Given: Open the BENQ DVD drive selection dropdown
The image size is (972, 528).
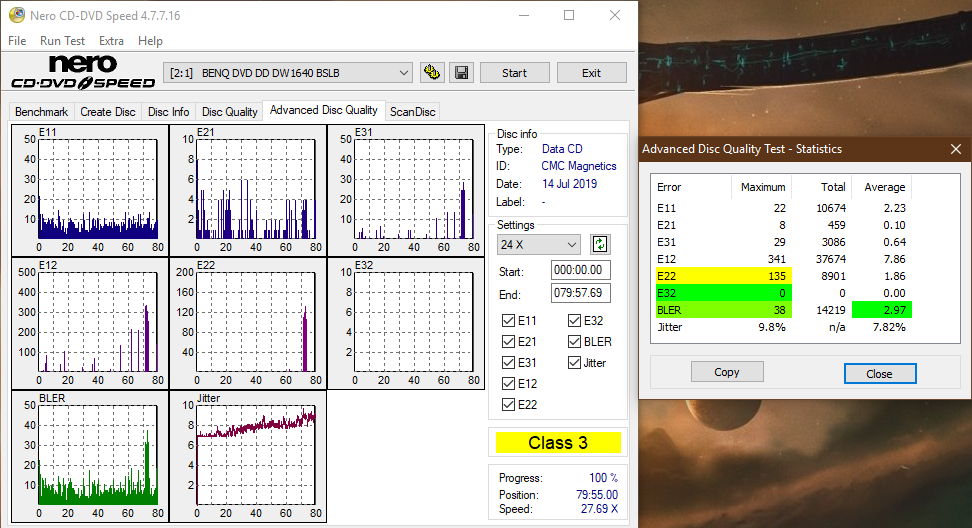Looking at the screenshot, I should tap(288, 73).
